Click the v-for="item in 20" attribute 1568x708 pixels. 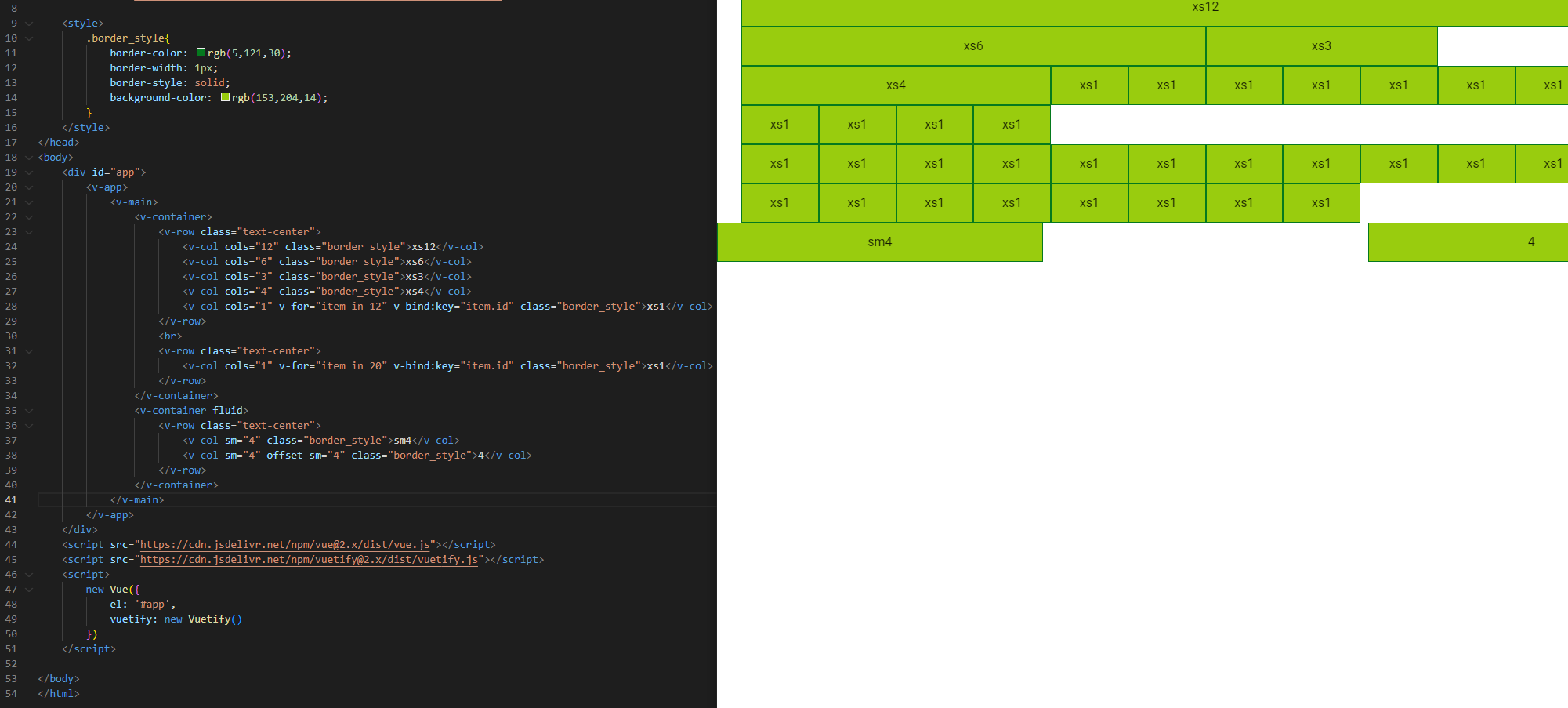pyautogui.click(x=333, y=366)
